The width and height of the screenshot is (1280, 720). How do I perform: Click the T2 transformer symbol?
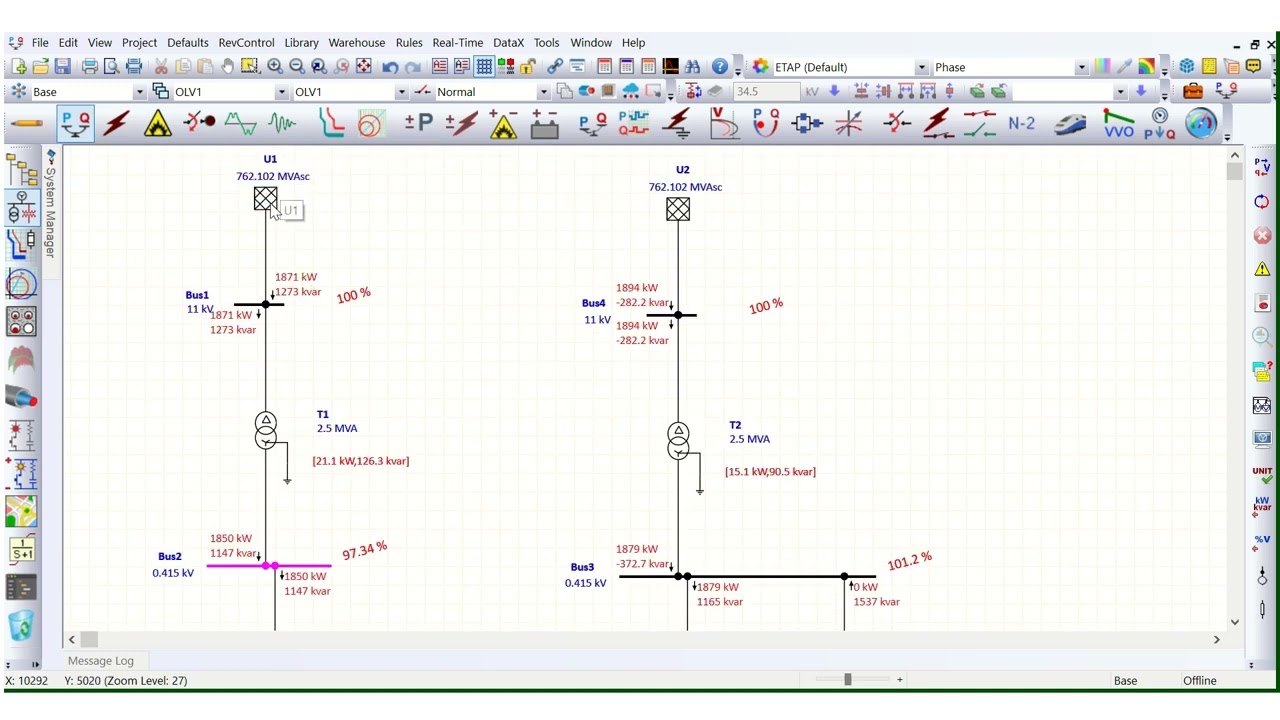[678, 441]
